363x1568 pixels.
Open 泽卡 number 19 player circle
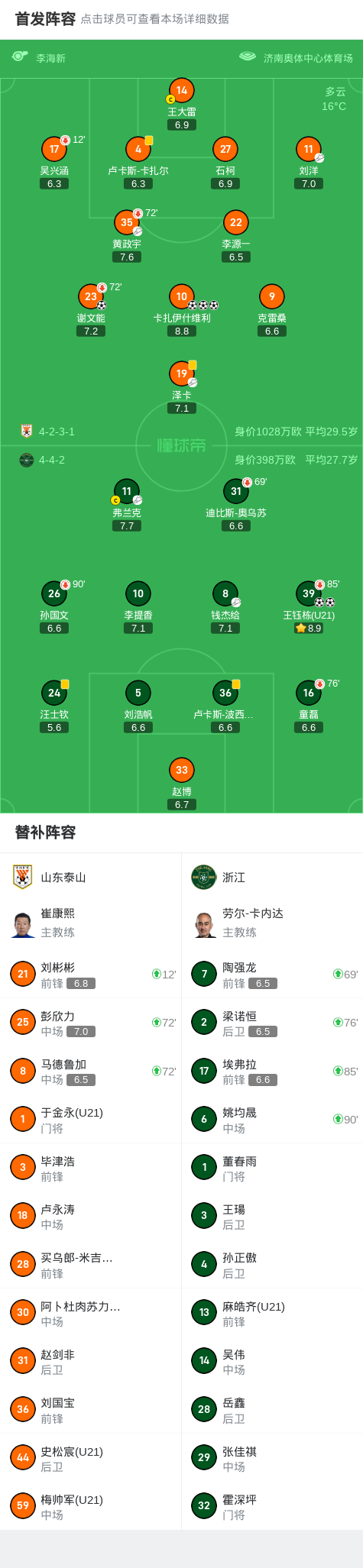182,373
